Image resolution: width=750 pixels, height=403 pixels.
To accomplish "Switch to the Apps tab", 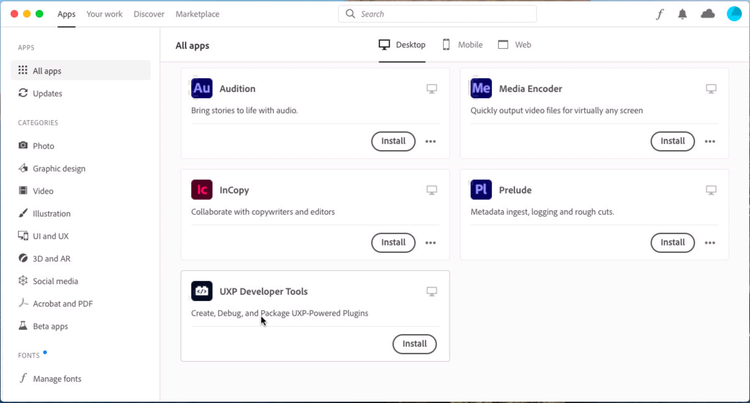I will pos(66,14).
